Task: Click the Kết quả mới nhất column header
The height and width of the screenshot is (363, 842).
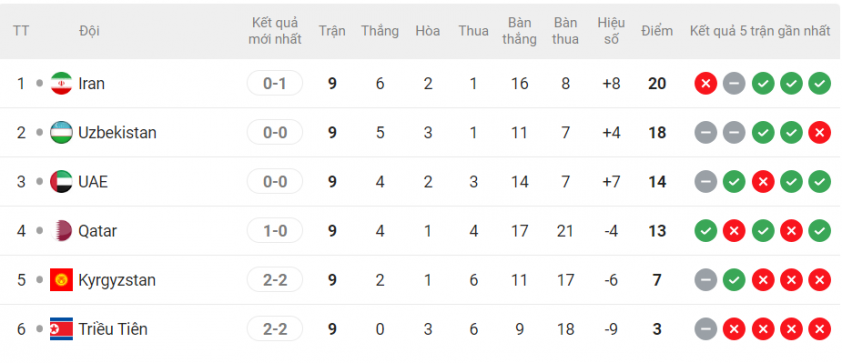Action: point(275,31)
